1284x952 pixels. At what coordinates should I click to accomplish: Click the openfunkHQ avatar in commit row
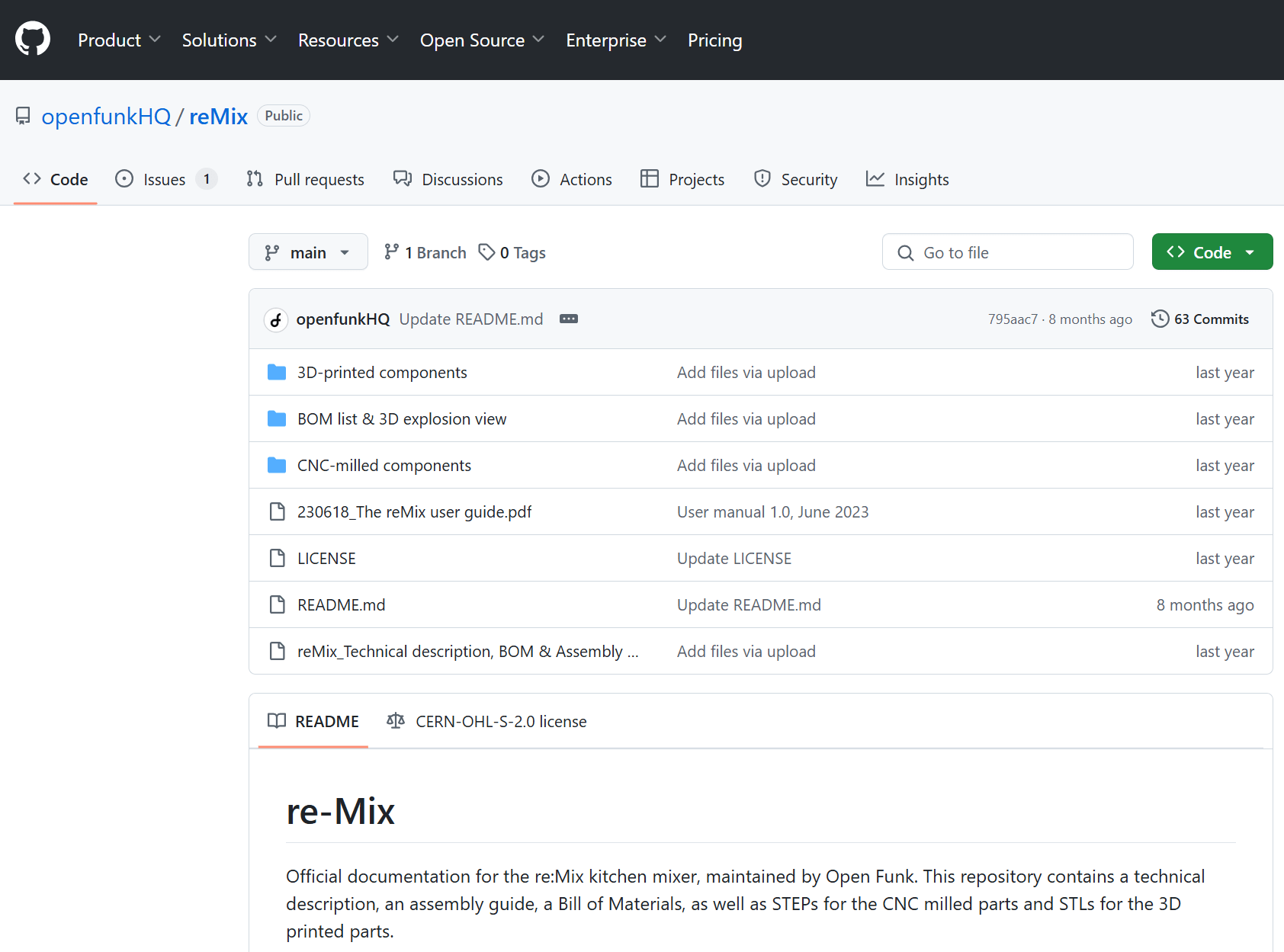tap(275, 319)
